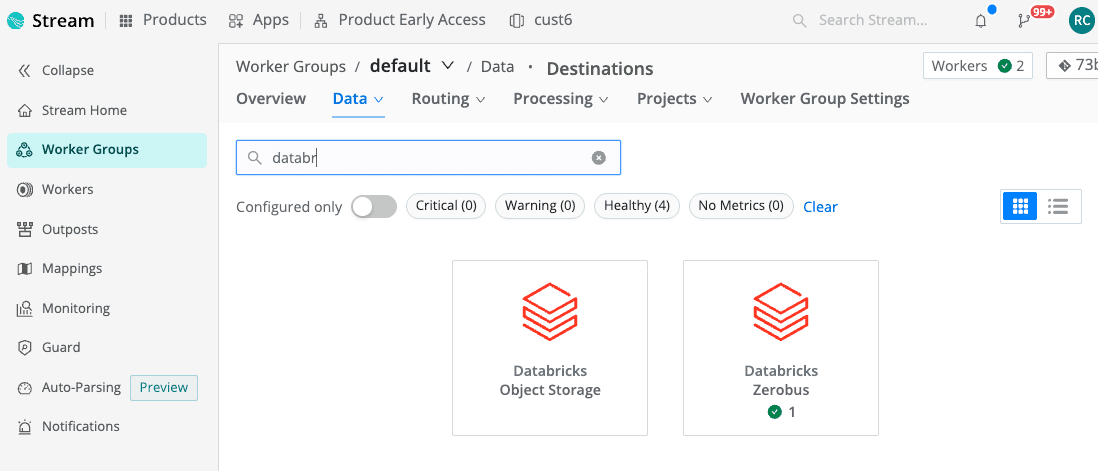Click the 99+ badge
This screenshot has height=471, width=1098.
point(1043,13)
